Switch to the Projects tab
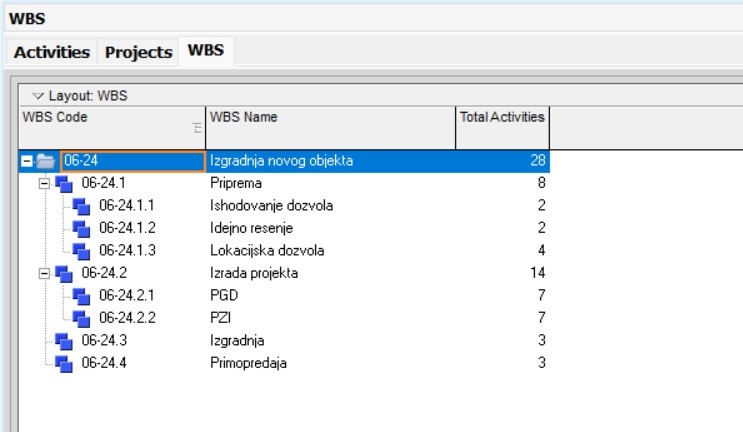The image size is (743, 432). (138, 52)
